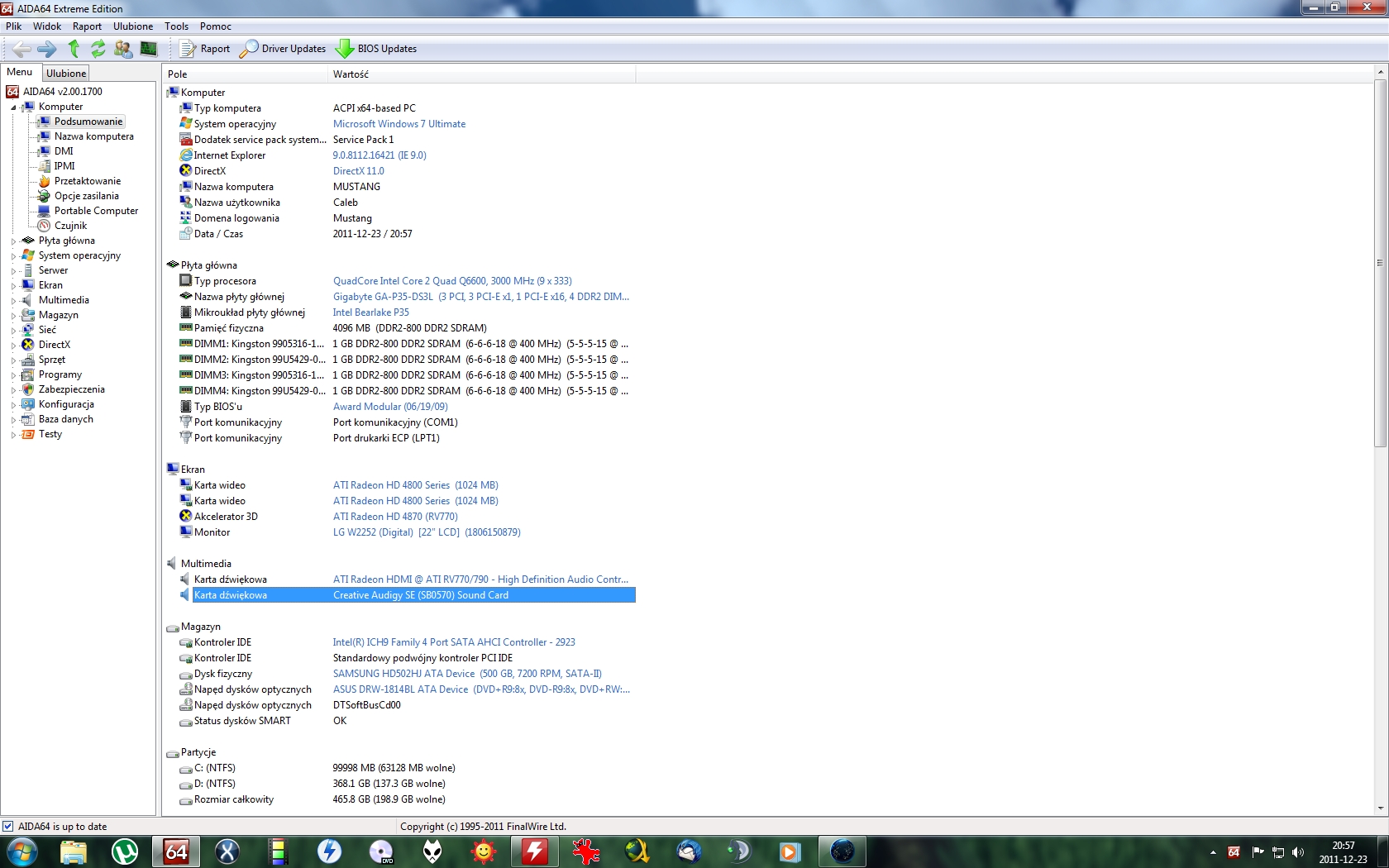
Task: Show hidden tray icons with the arrow
Action: coord(1213,852)
